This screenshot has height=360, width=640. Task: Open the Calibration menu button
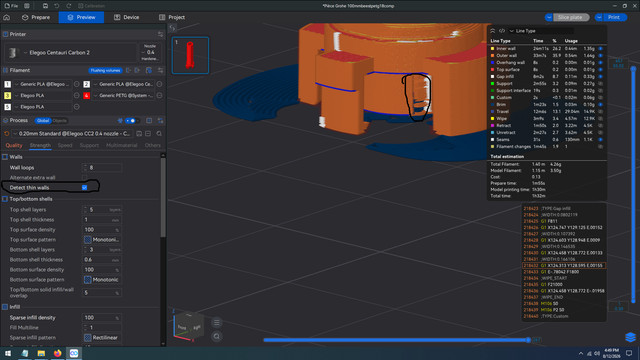tap(92, 6)
